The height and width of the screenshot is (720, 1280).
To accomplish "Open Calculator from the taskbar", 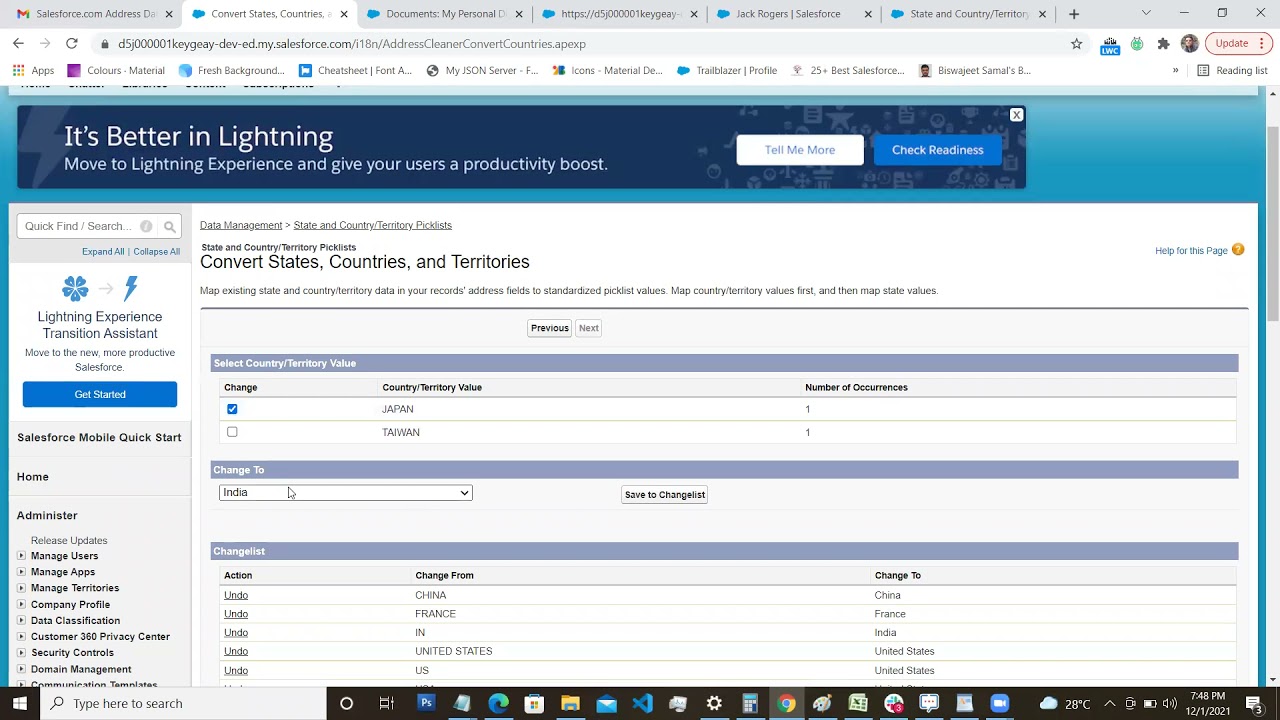I will tap(750, 703).
